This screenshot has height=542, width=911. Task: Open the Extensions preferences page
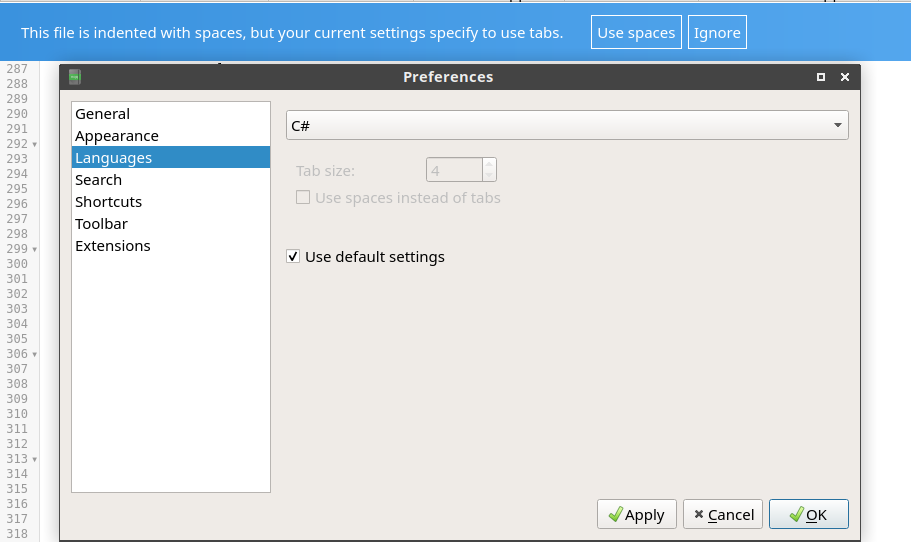pyautogui.click(x=171, y=246)
